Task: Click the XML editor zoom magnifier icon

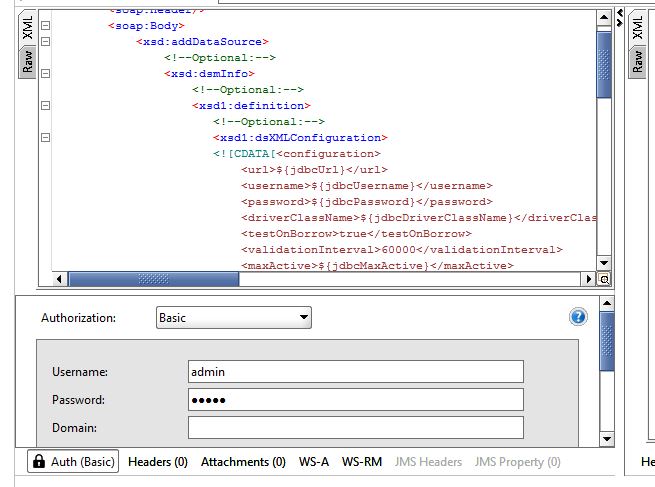Action: point(604,279)
